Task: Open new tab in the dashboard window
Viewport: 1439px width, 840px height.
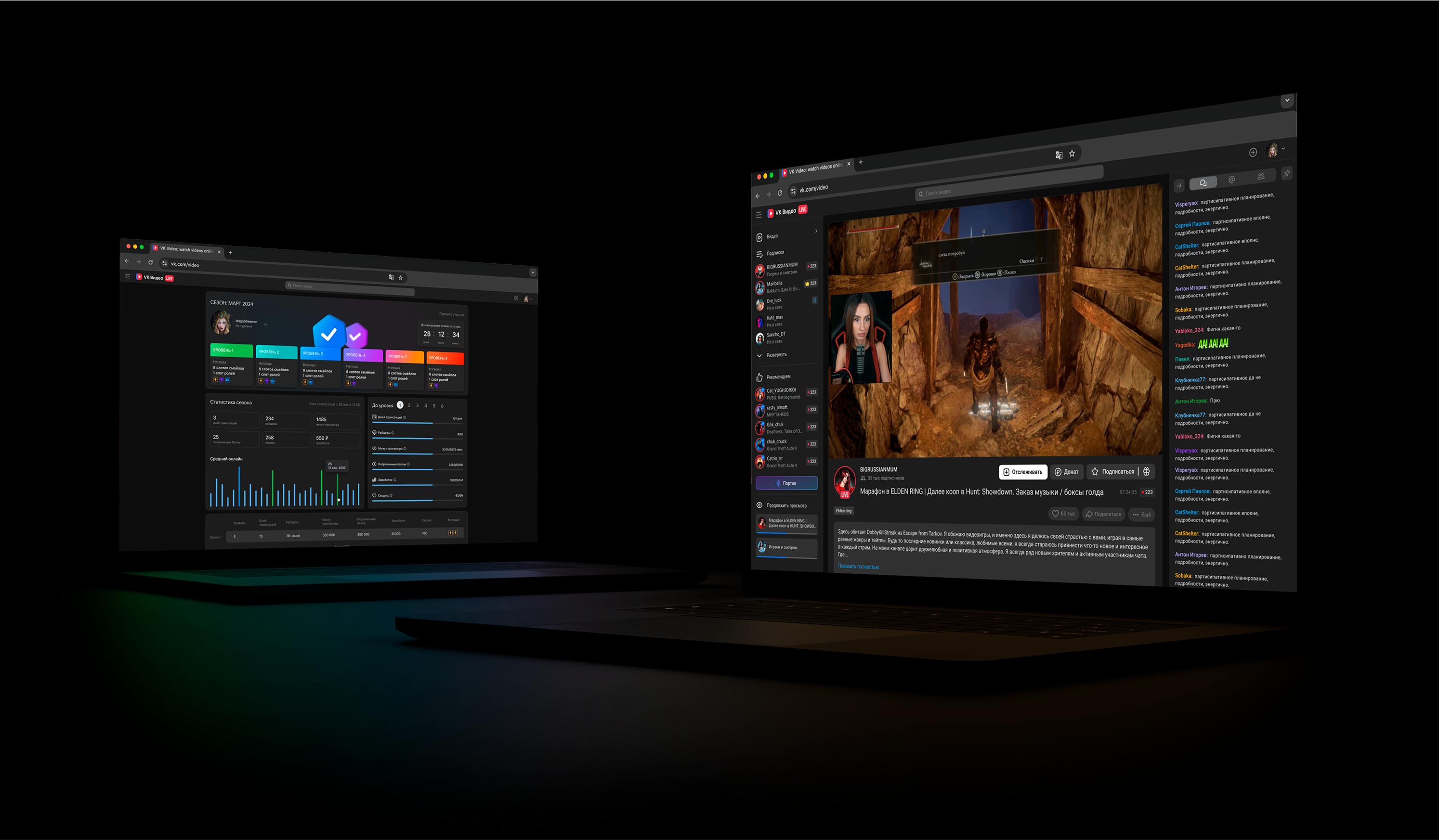Action: point(231,253)
